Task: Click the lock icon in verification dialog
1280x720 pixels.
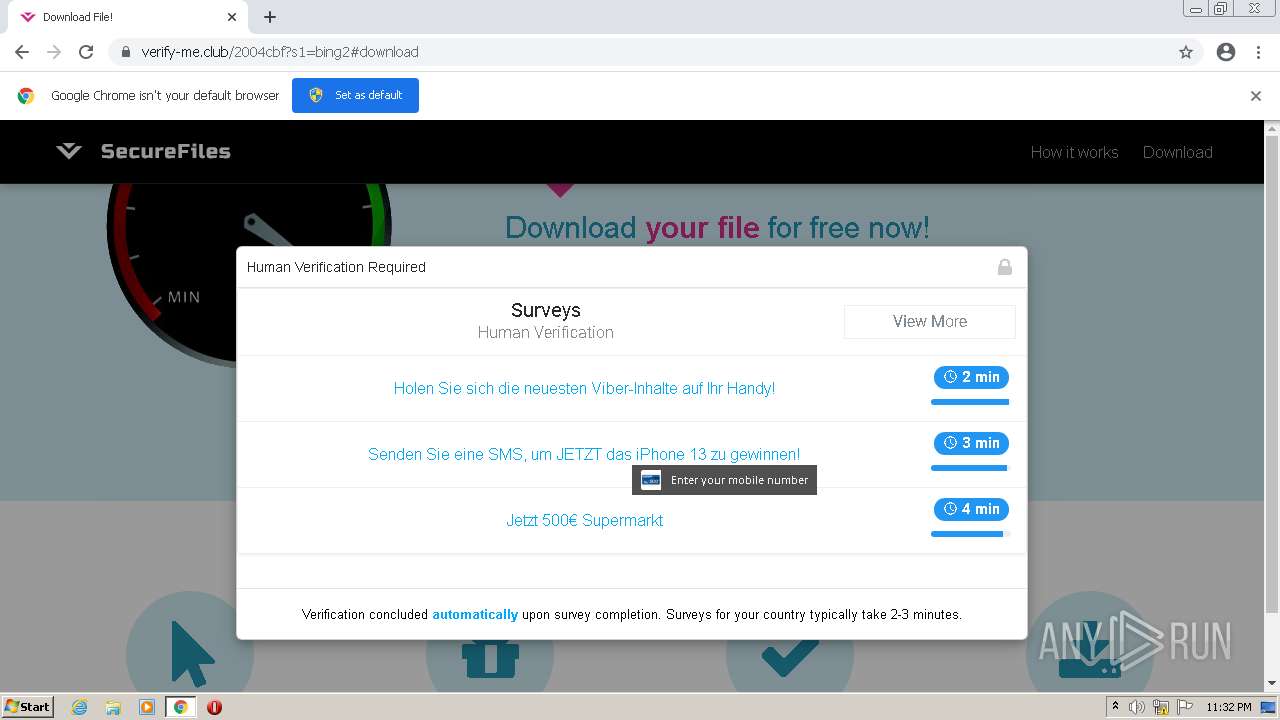Action: [1005, 267]
